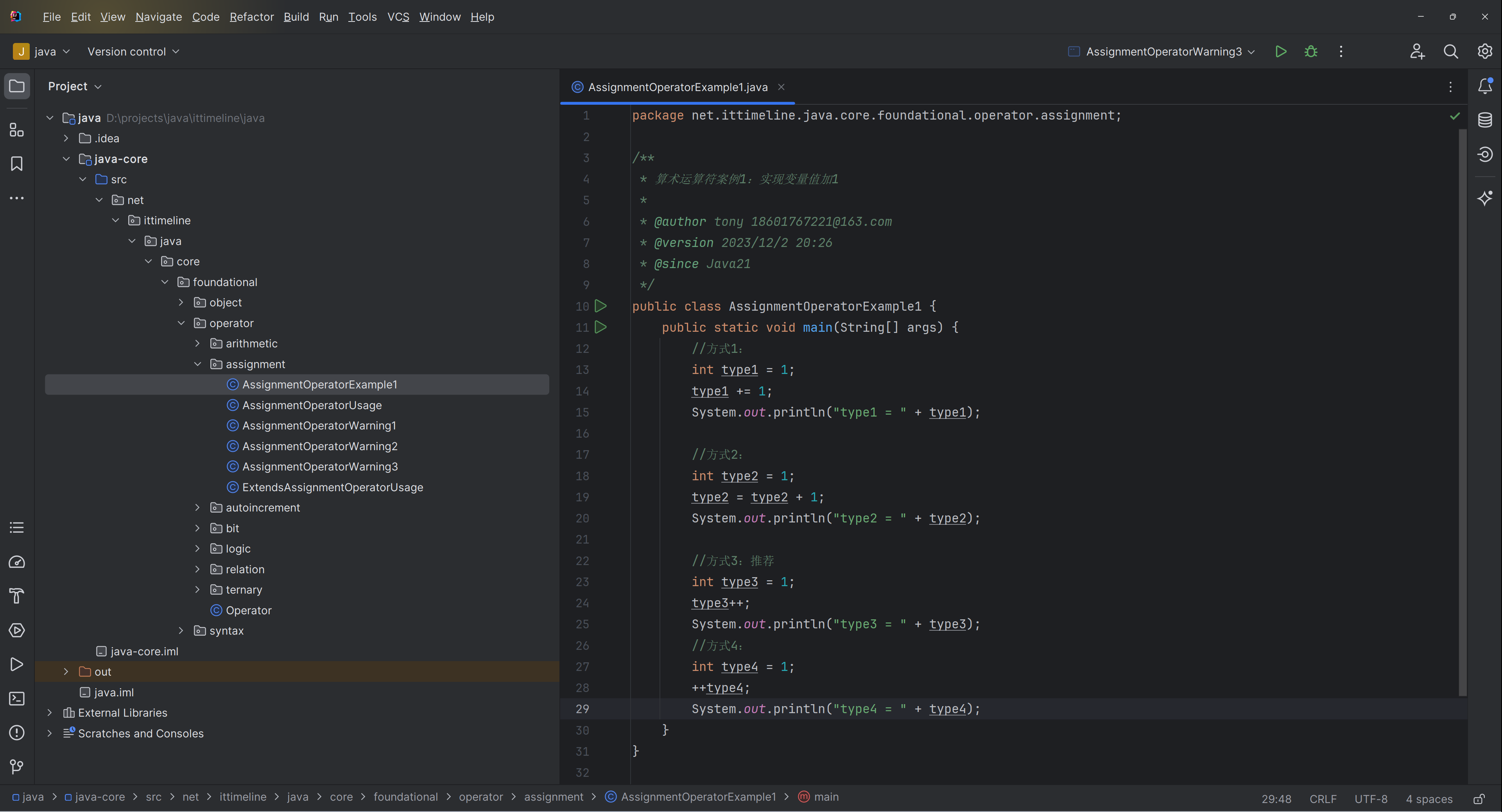Open the Project view selector dropdown
This screenshot has width=1502, height=812.
pyautogui.click(x=75, y=86)
